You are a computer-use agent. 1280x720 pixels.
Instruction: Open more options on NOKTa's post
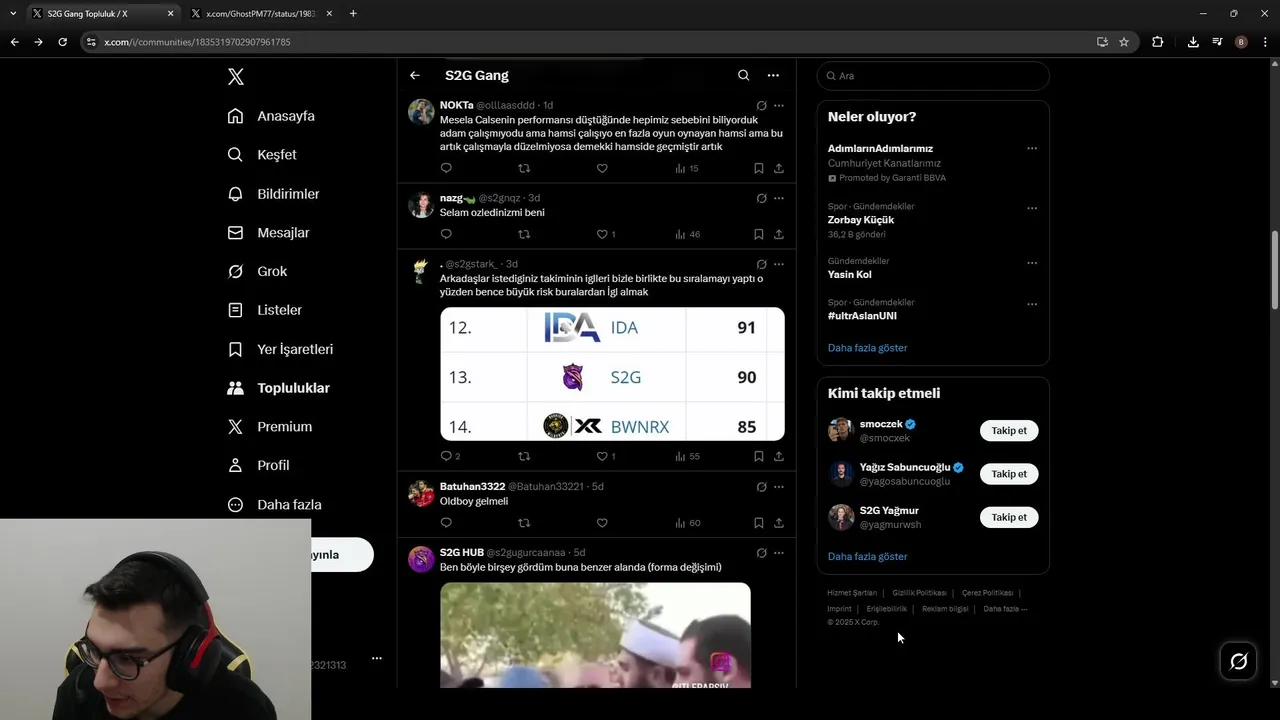coord(779,105)
